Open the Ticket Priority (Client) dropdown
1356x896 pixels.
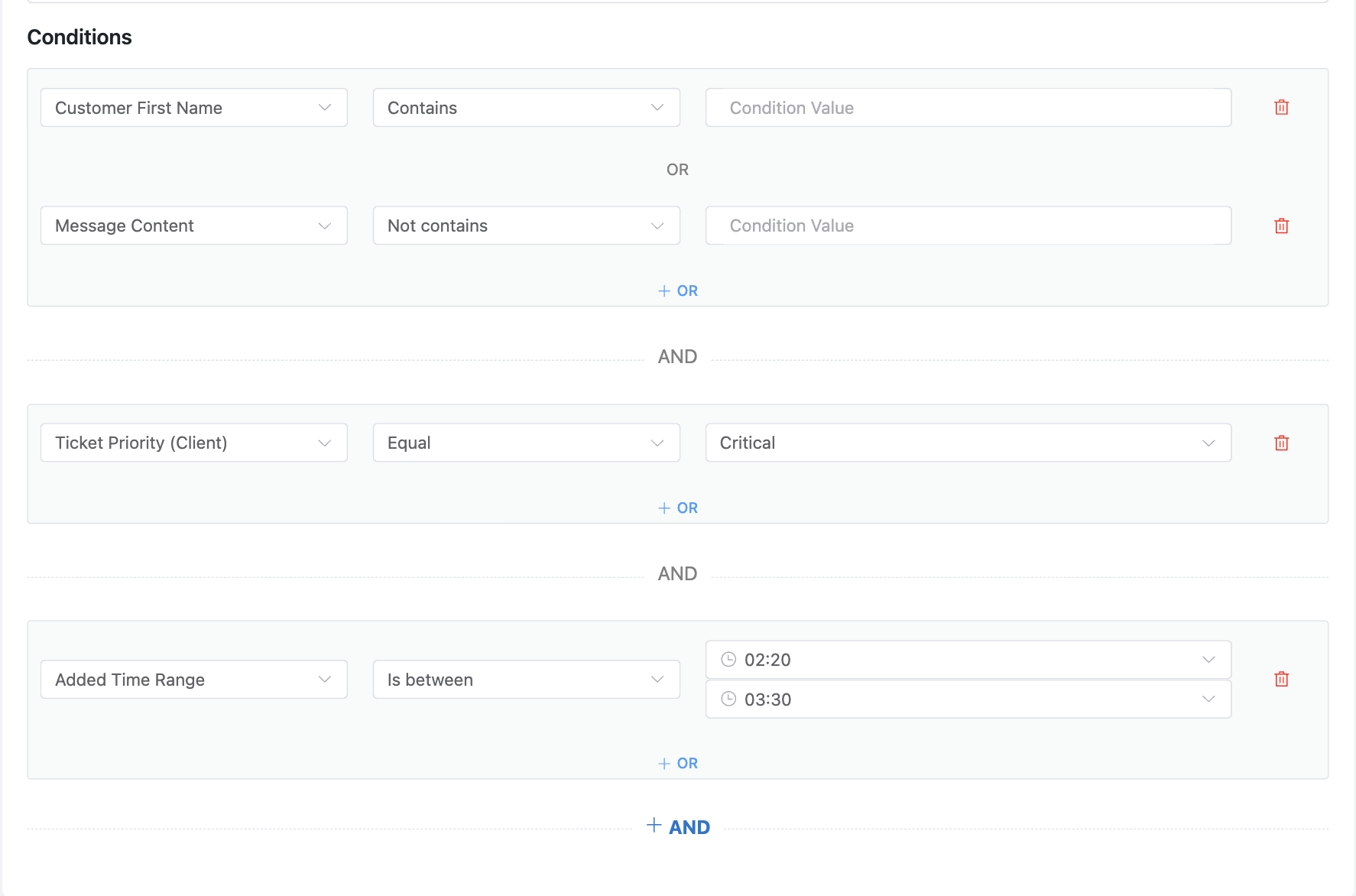point(193,443)
